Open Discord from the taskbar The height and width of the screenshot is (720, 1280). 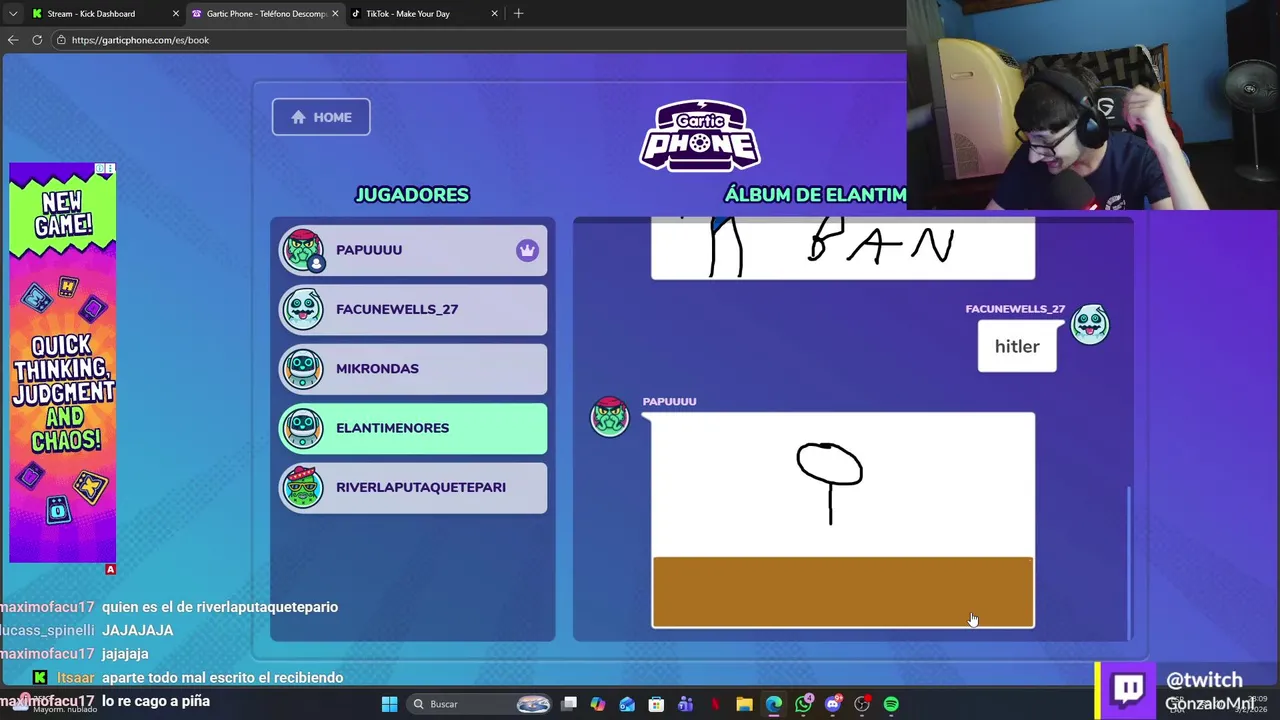(x=832, y=704)
